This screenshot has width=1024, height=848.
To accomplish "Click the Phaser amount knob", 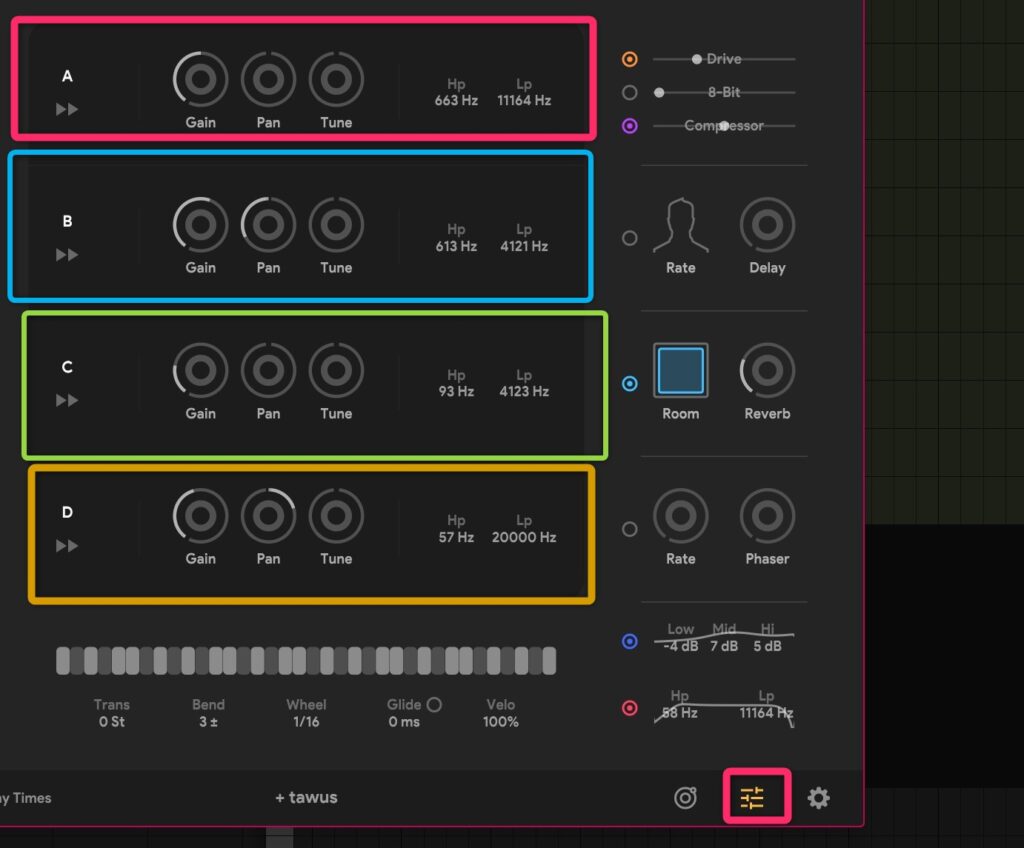I will [x=767, y=516].
